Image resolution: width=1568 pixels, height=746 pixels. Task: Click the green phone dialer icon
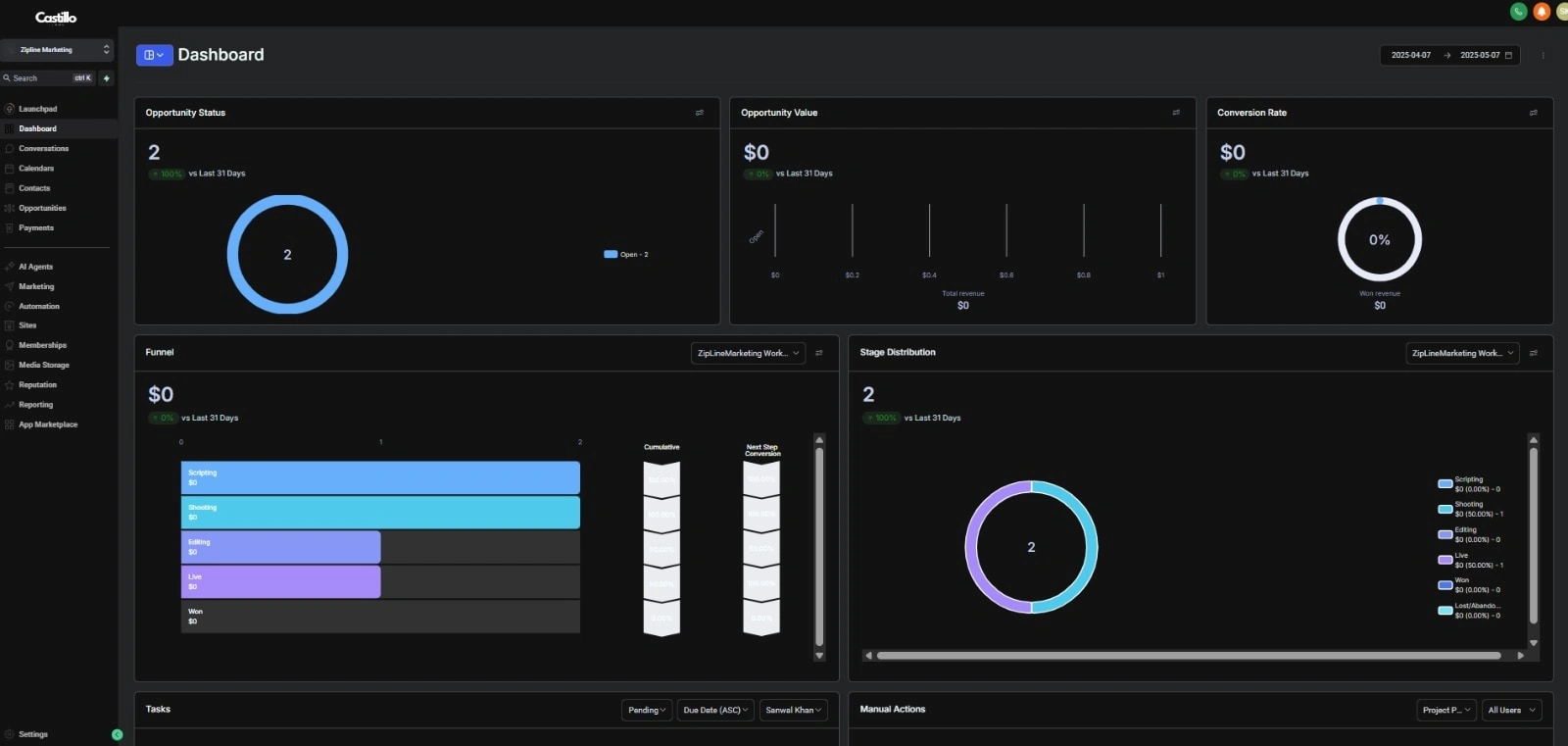pos(1518,12)
